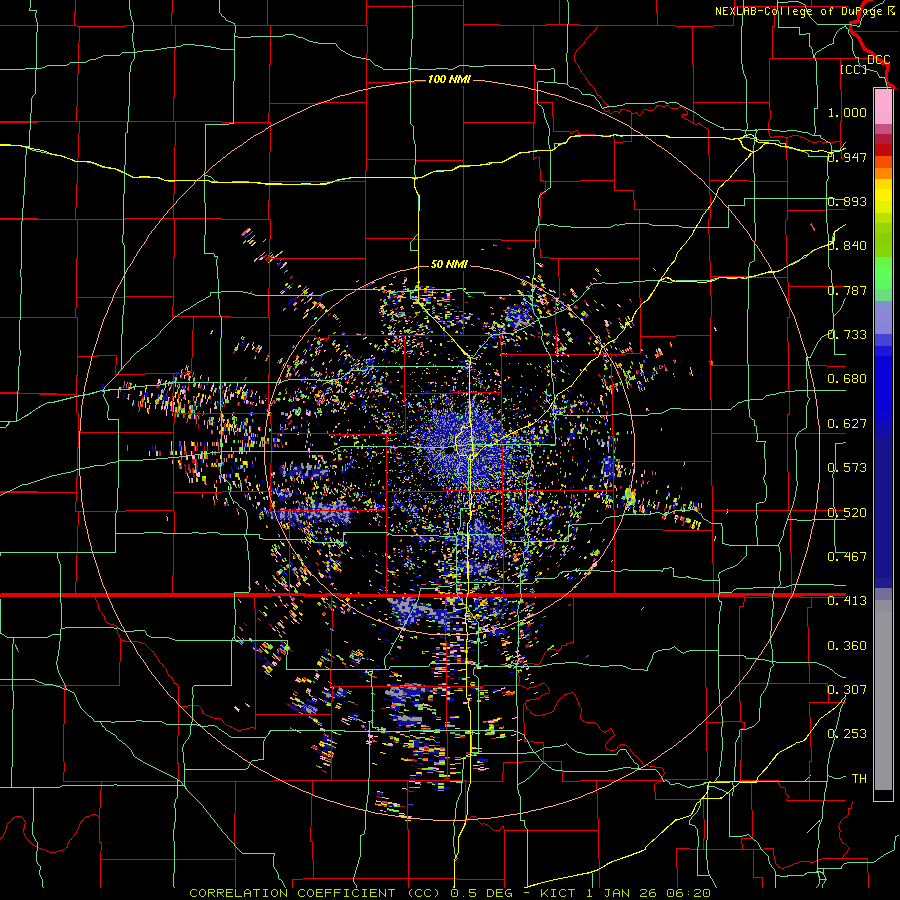Click the 1.000 value on the color scale
The width and height of the screenshot is (900, 900).
[x=847, y=112]
